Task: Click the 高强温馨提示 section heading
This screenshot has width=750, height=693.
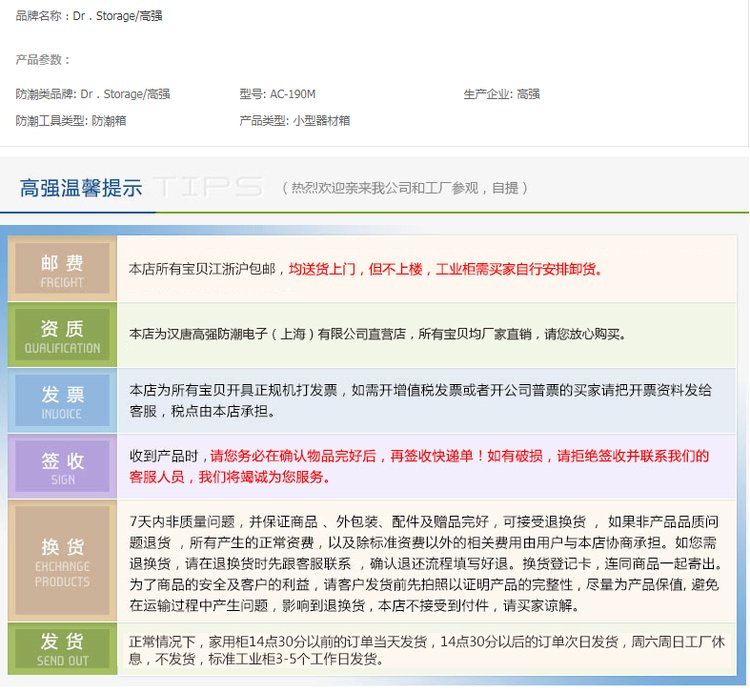Action: pyautogui.click(x=81, y=188)
